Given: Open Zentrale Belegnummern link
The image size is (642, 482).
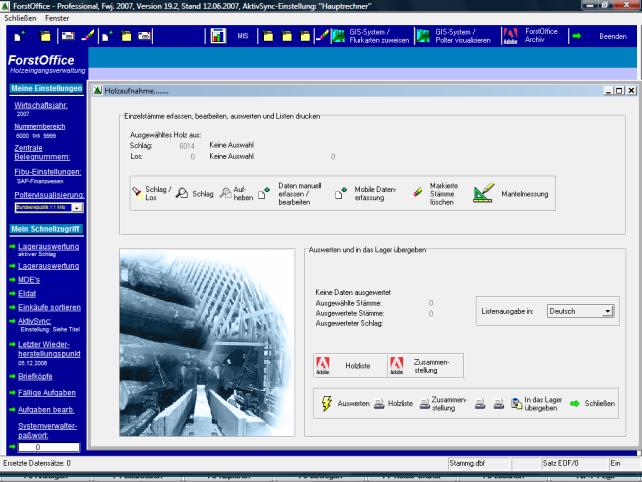Looking at the screenshot, I should coord(42,152).
